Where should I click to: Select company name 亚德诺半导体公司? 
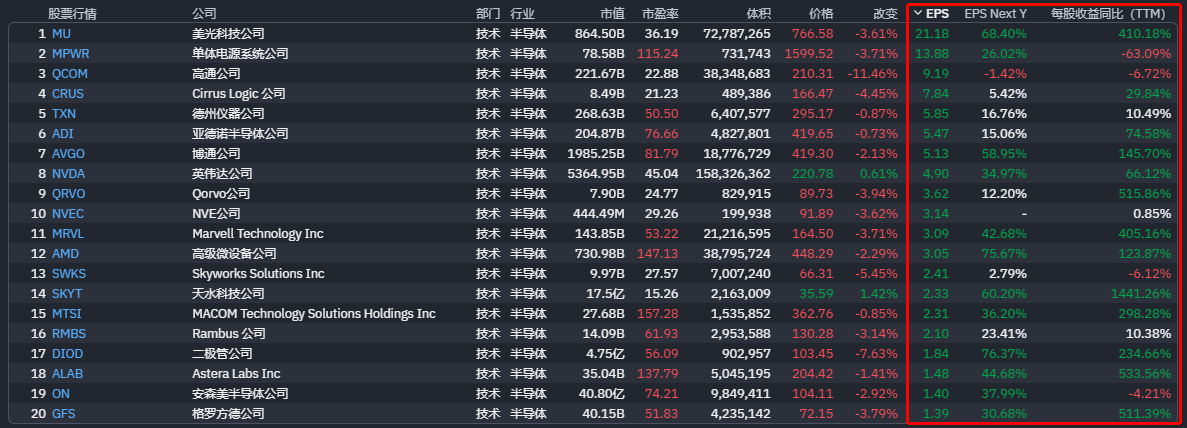point(241,133)
